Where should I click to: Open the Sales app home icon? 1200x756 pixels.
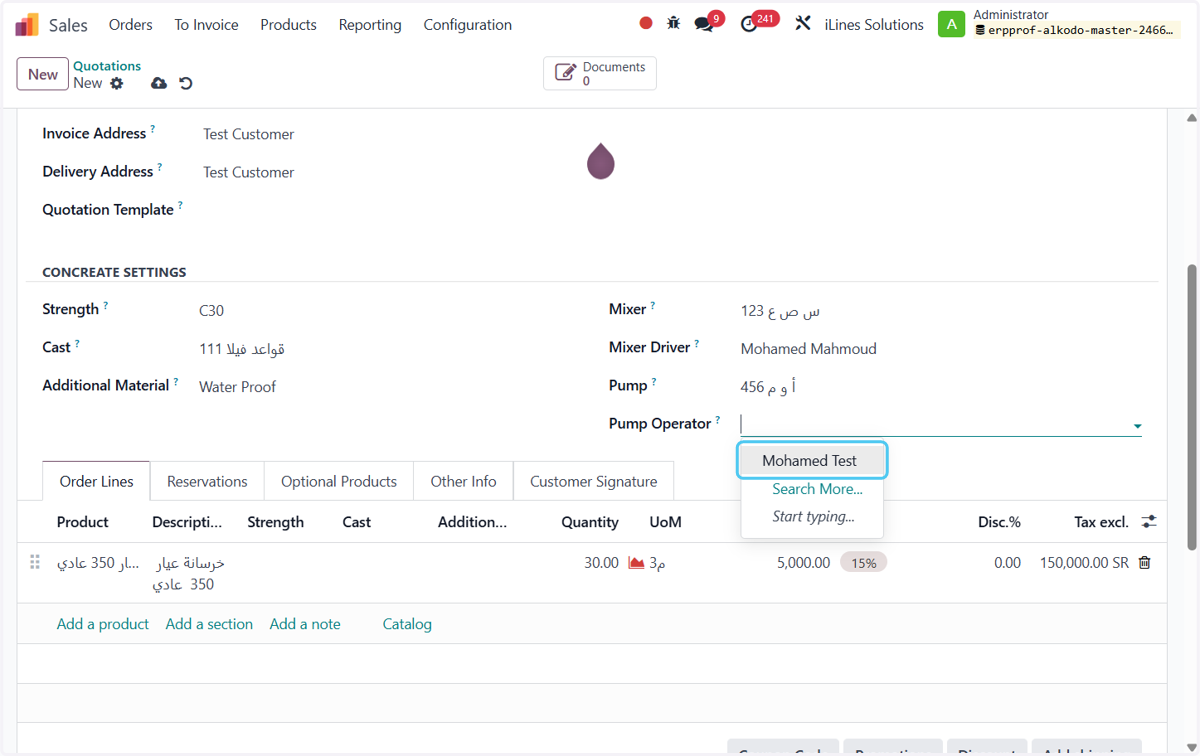(27, 25)
